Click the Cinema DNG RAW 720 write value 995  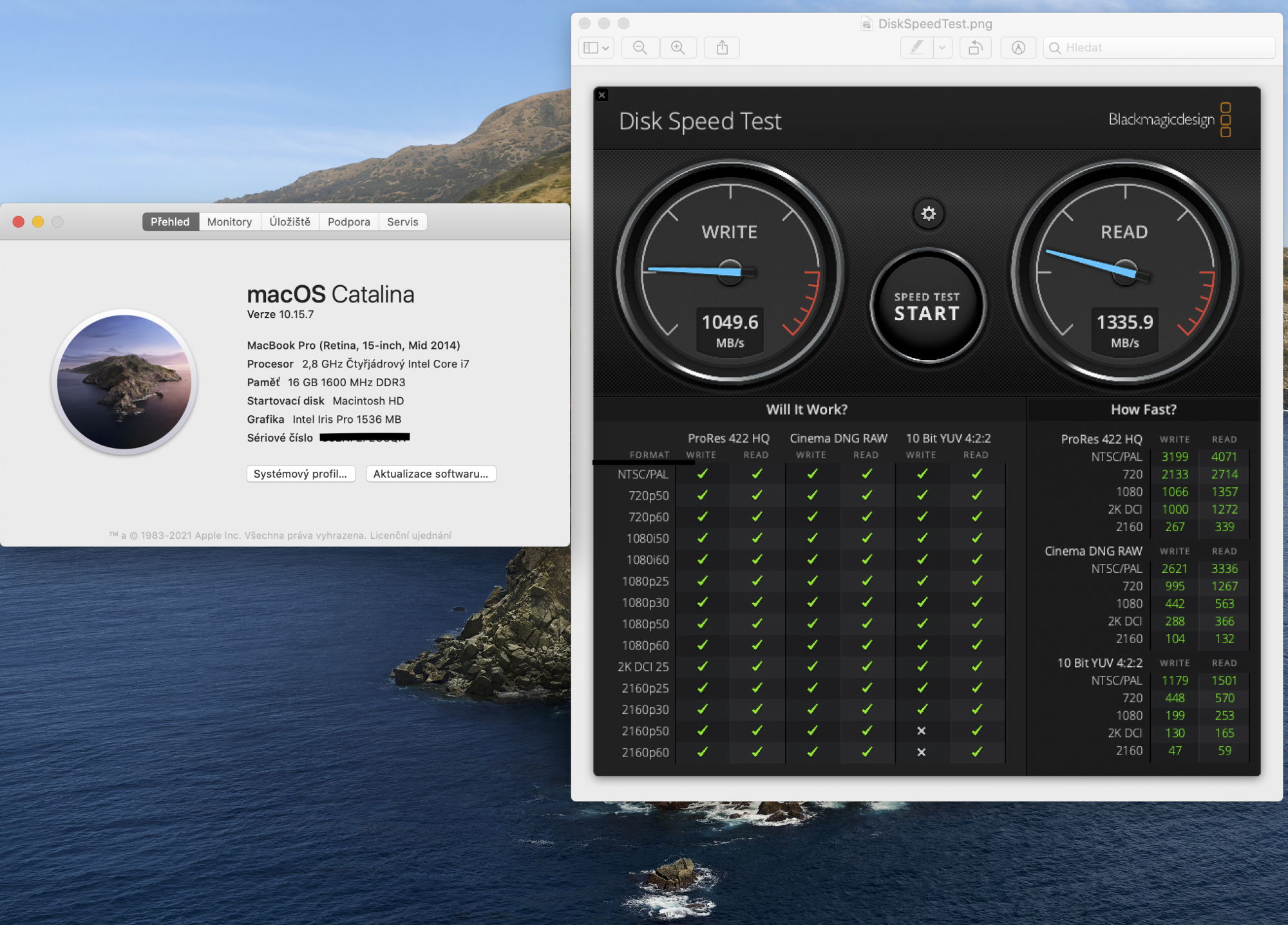coord(1175,586)
